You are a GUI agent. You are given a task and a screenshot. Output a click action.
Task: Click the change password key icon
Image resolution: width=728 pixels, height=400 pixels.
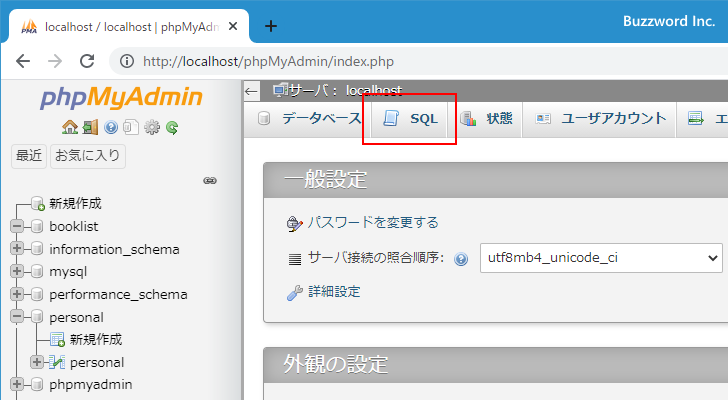pos(294,224)
